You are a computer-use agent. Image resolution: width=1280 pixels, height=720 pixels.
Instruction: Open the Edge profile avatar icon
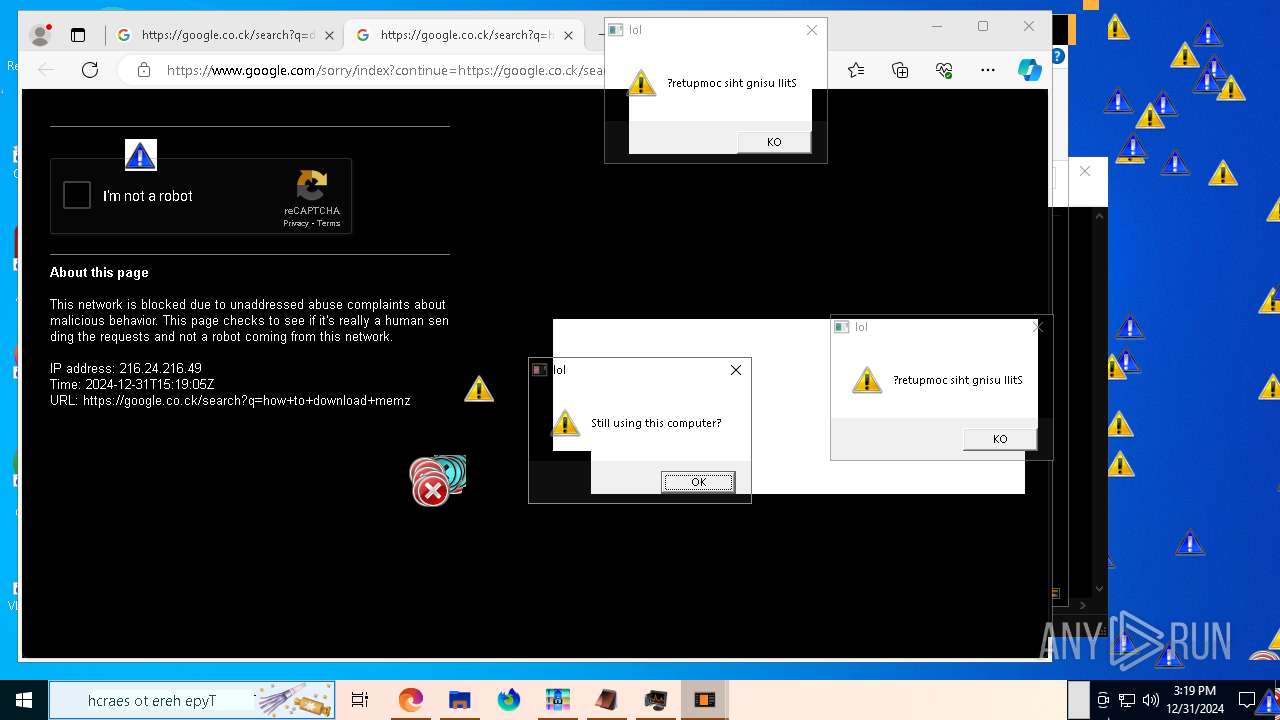[x=40, y=35]
